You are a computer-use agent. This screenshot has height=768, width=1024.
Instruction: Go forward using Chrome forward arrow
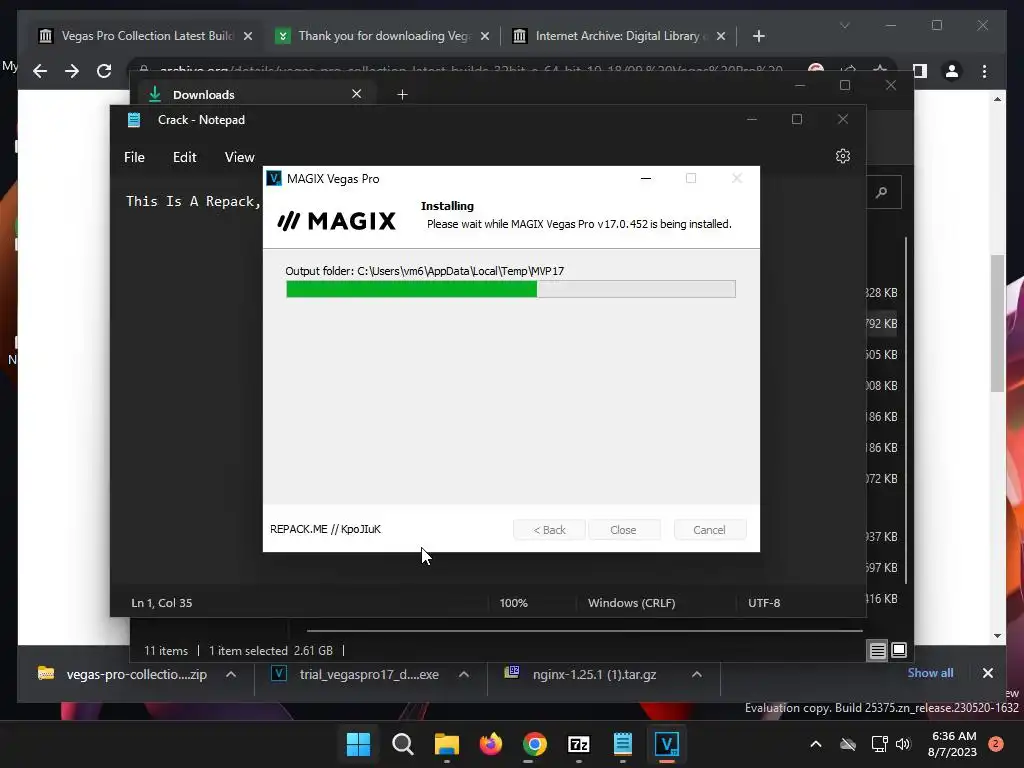coord(72,71)
